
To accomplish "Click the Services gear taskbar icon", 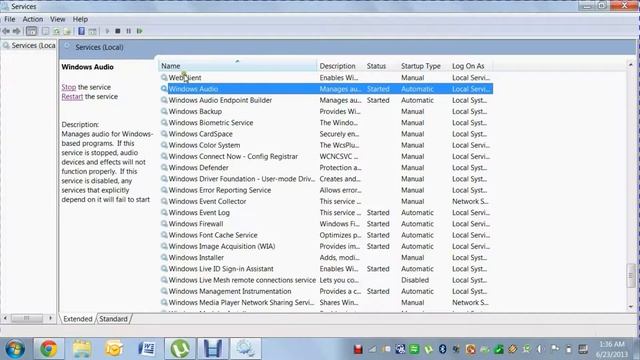I will [245, 349].
